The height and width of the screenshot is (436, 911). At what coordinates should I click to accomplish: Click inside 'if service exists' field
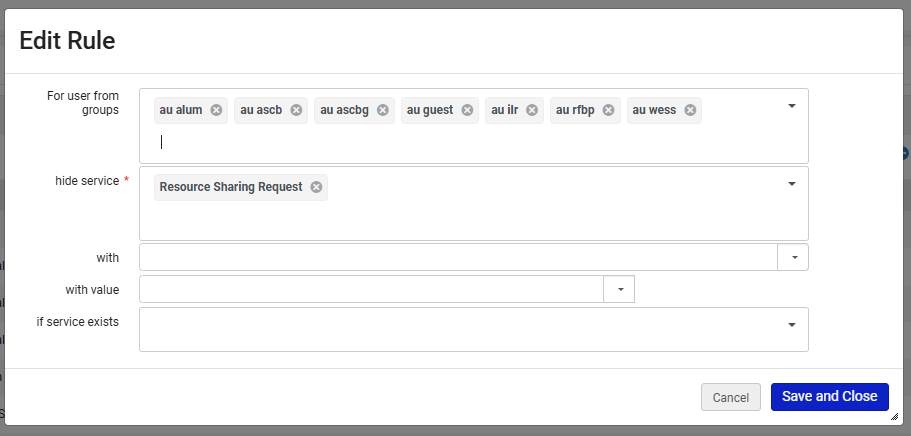pos(460,329)
